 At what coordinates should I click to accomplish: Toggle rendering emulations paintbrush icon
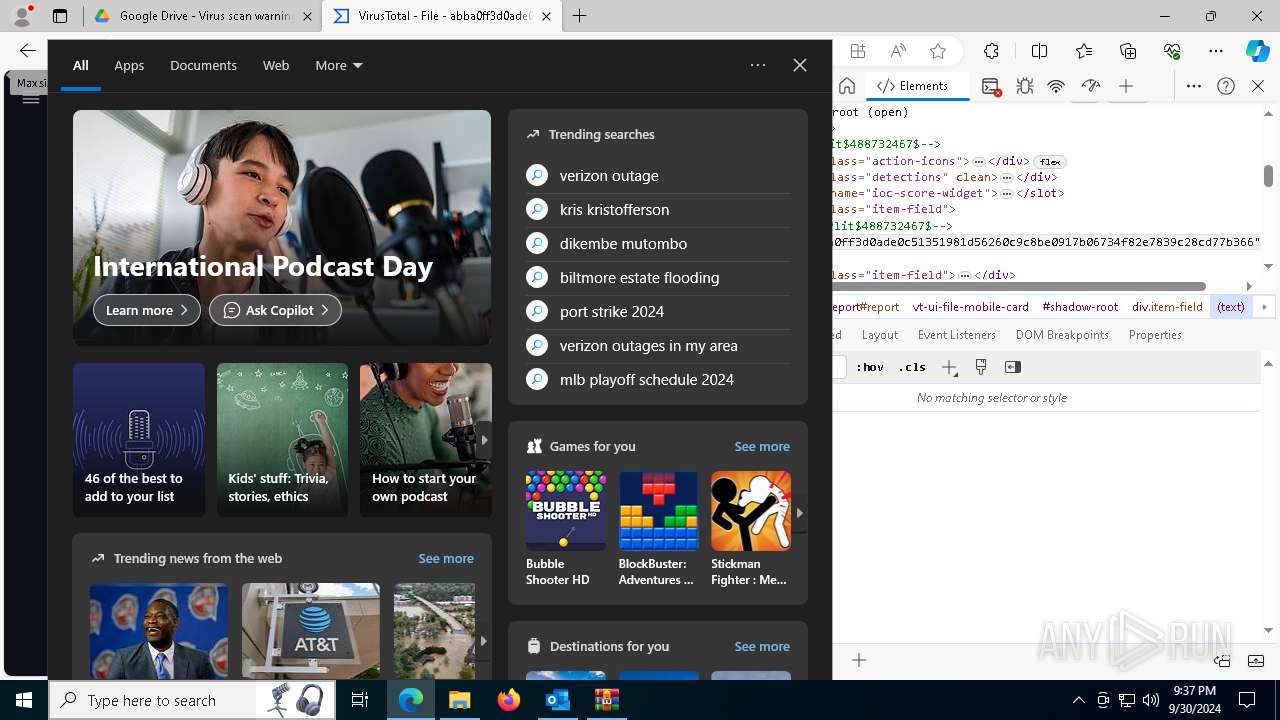tap(981, 367)
